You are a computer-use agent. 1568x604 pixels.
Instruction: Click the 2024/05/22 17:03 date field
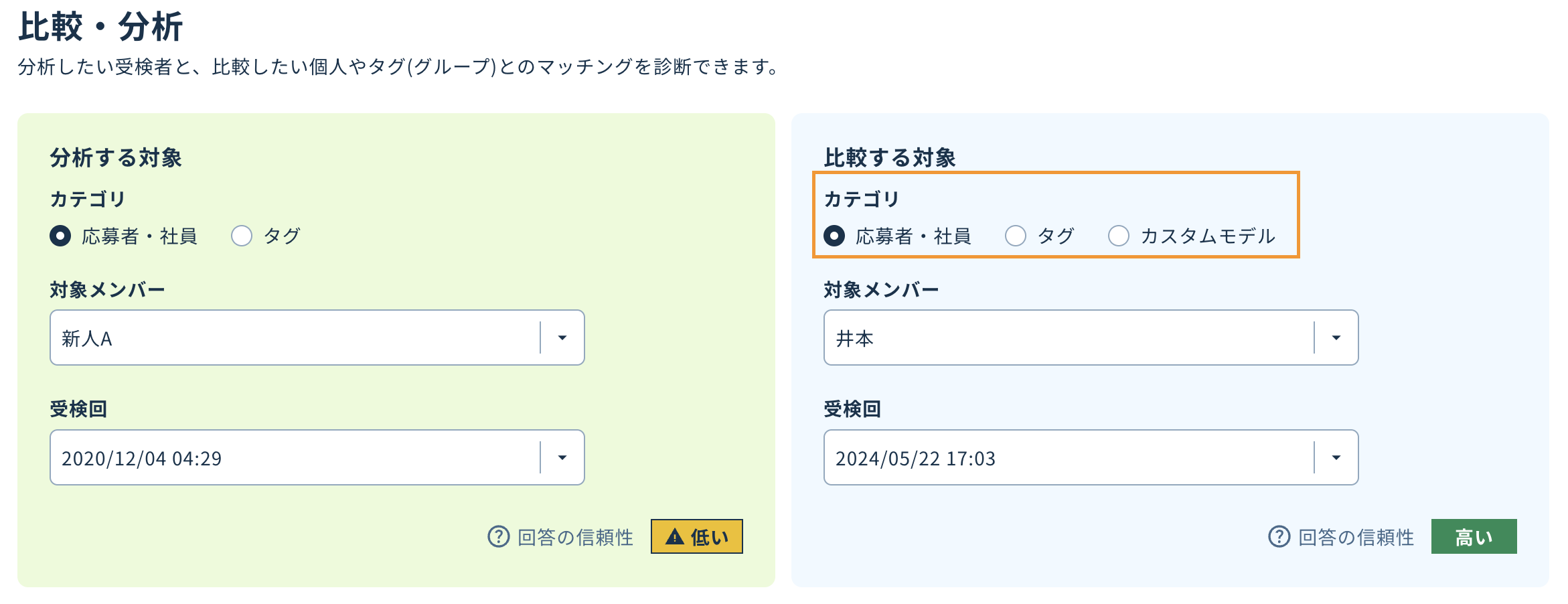(1091, 457)
